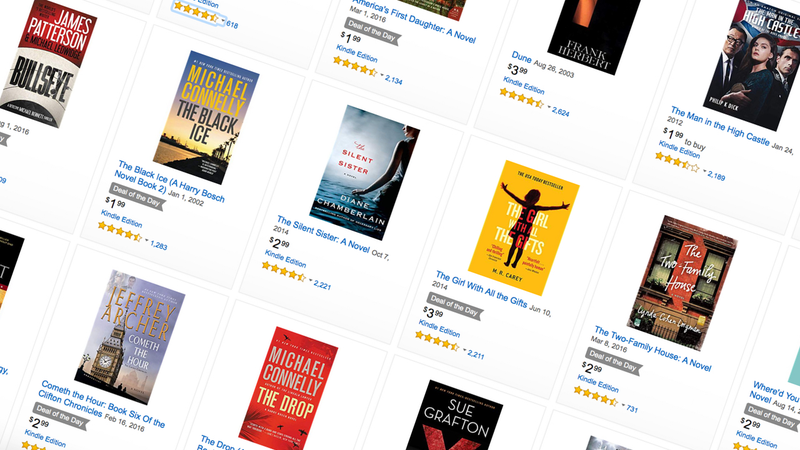Click Kindle Edition link under The Girl With All the Gifts
The image size is (800, 450).
coord(439,328)
